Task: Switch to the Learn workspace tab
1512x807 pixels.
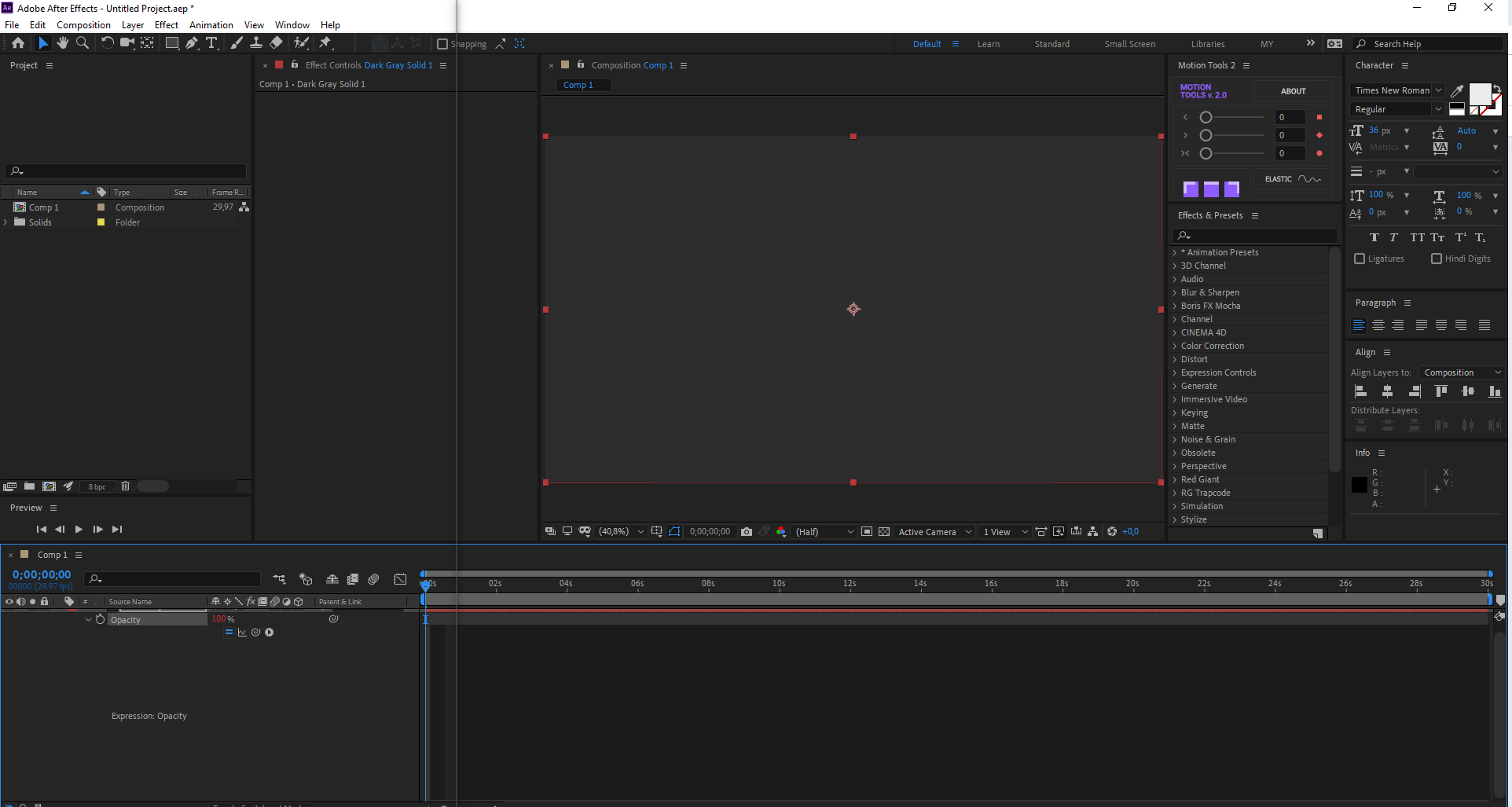Action: click(989, 44)
